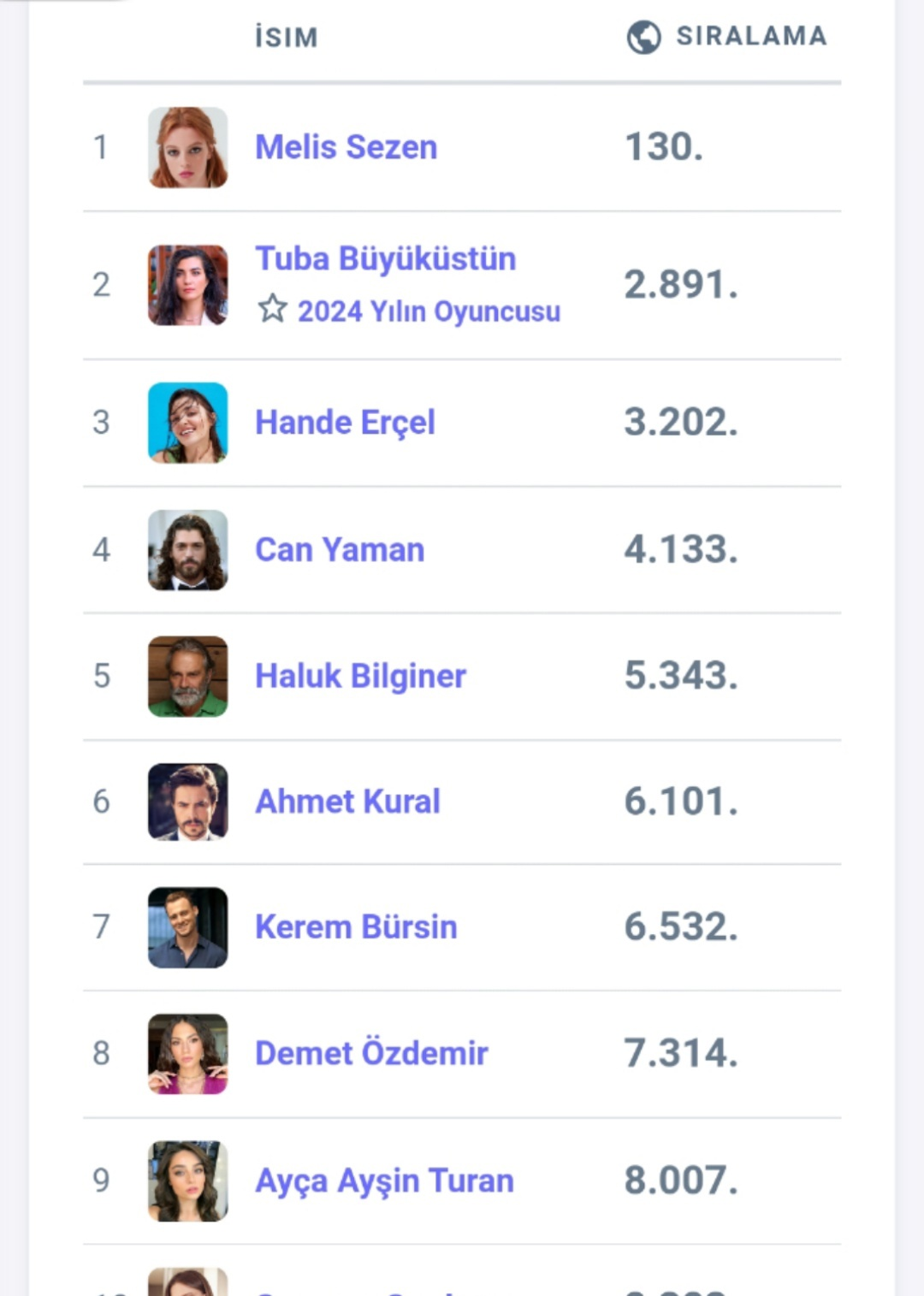Open Melis Sezen's profile photo
Image resolution: width=924 pixels, height=1296 pixels.
[188, 147]
